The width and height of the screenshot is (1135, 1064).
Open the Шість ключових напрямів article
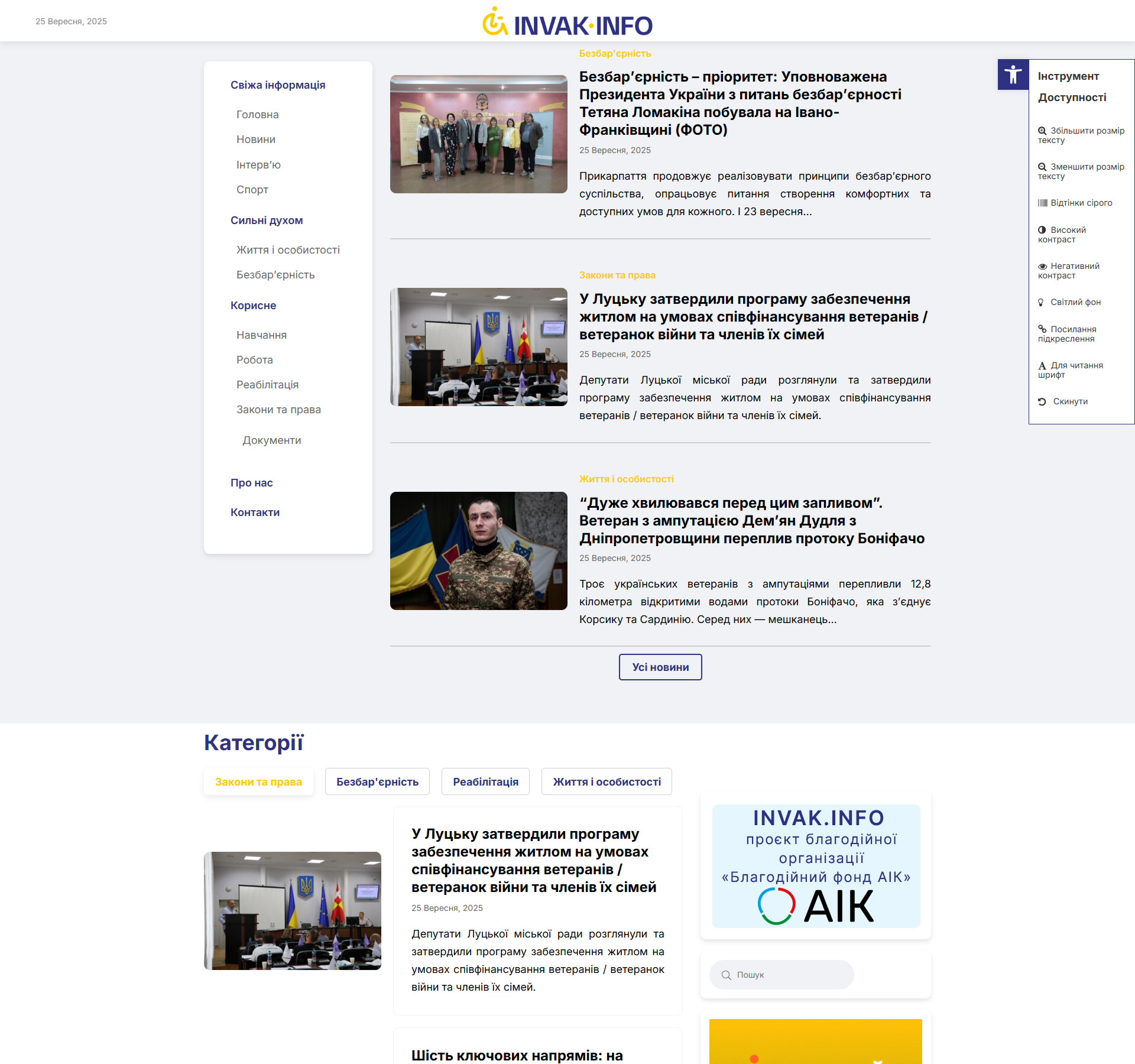tap(517, 1056)
